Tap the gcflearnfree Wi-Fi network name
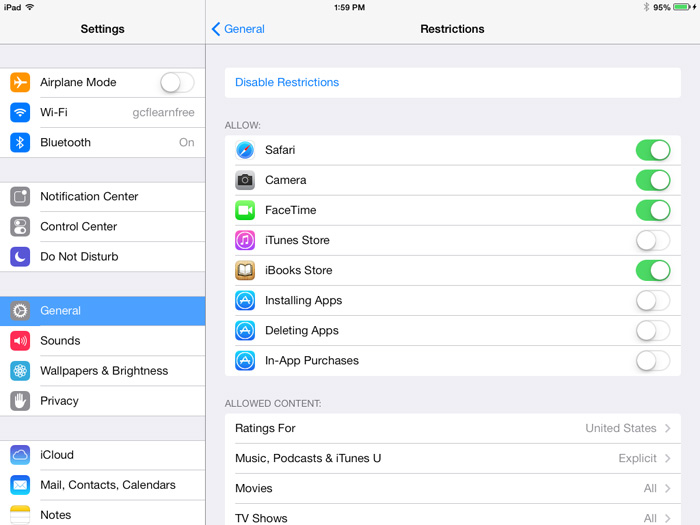Viewport: 700px width, 525px height. pyautogui.click(x=163, y=112)
